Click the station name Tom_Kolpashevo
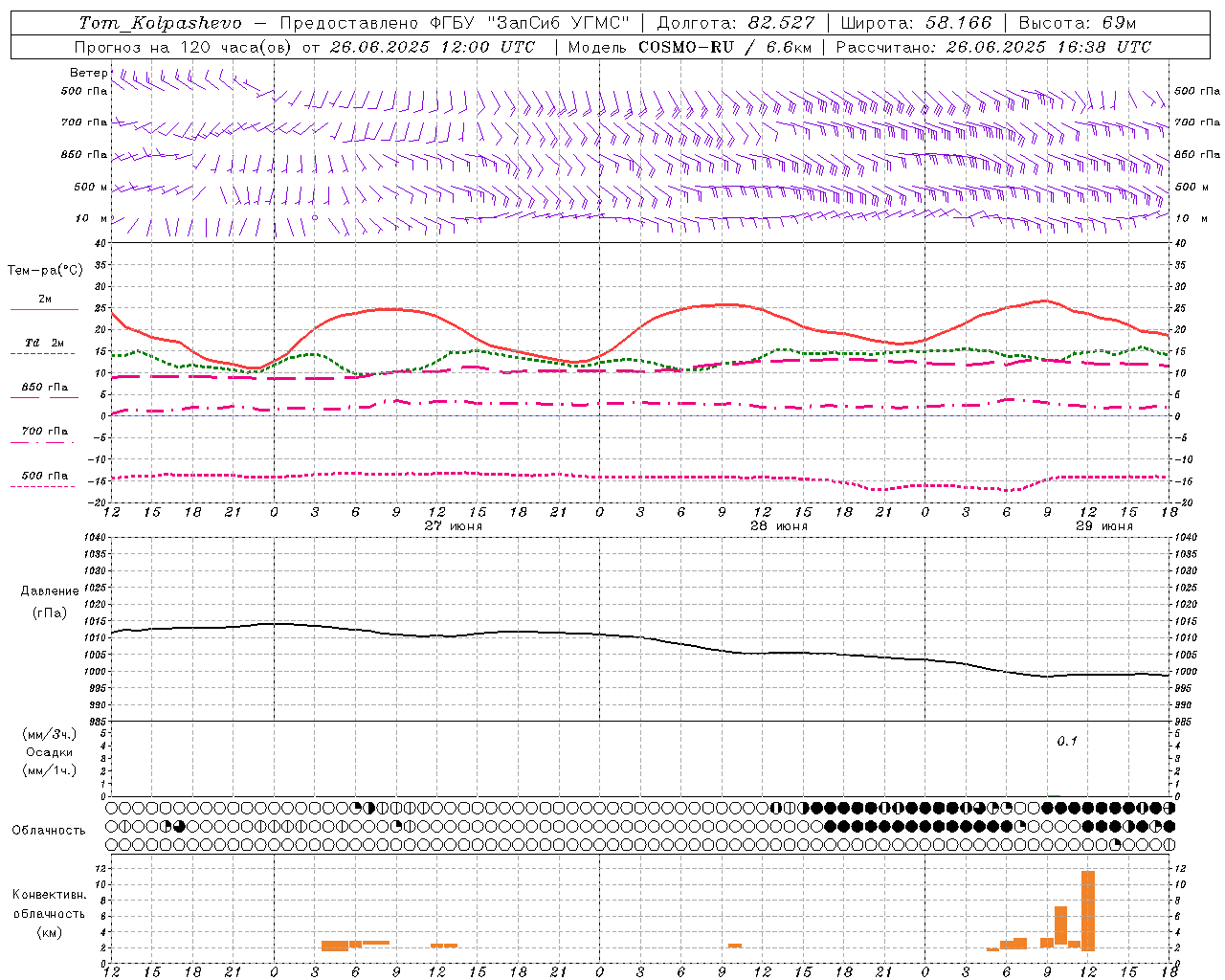Image resolution: width=1225 pixels, height=980 pixels. pos(161,23)
